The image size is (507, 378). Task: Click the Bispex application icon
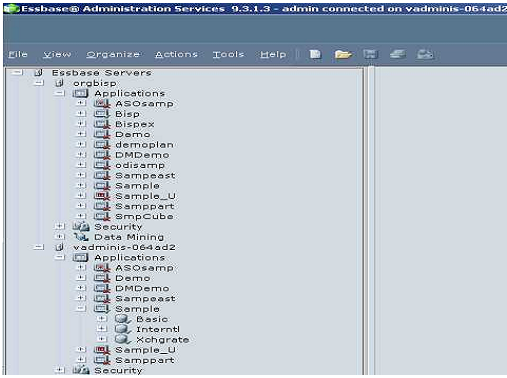point(102,124)
